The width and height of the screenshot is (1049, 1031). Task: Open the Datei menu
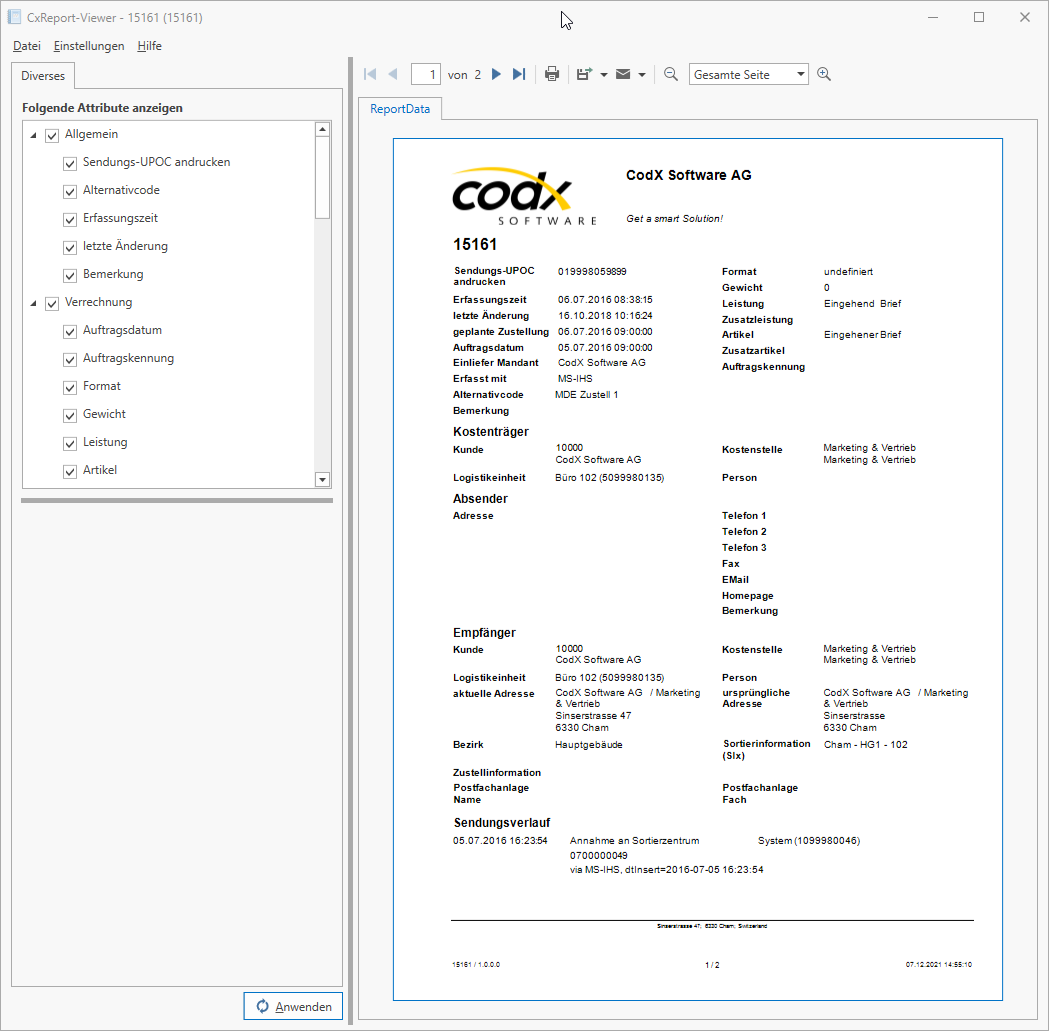coord(27,45)
